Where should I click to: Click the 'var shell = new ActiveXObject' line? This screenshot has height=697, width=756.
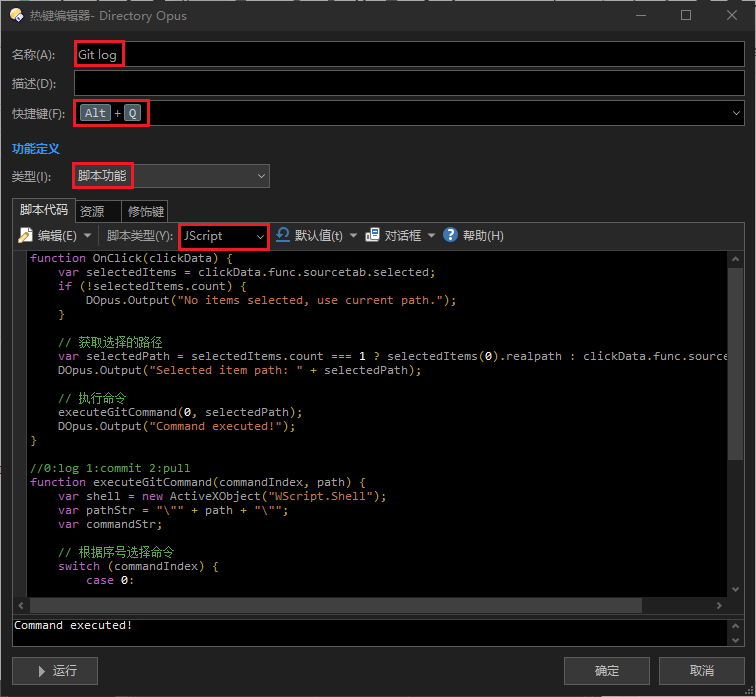(x=222, y=496)
